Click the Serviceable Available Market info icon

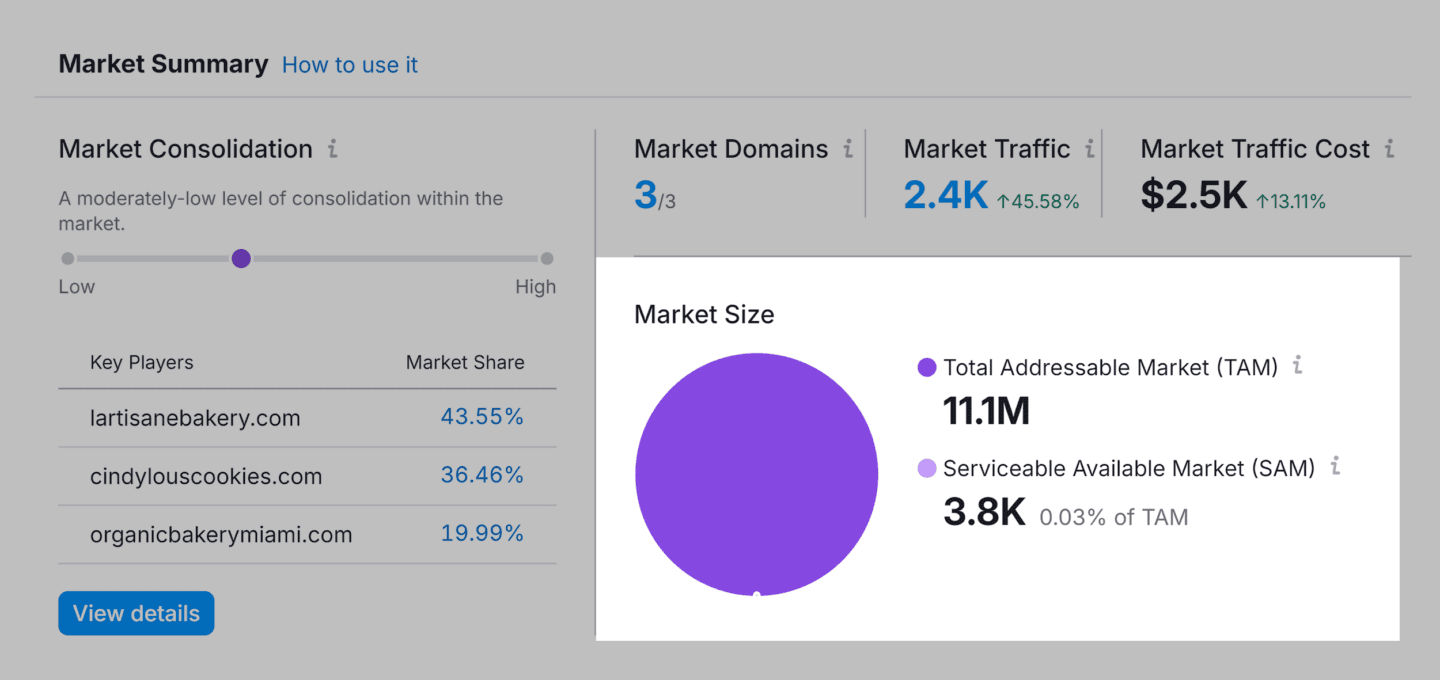1336,466
